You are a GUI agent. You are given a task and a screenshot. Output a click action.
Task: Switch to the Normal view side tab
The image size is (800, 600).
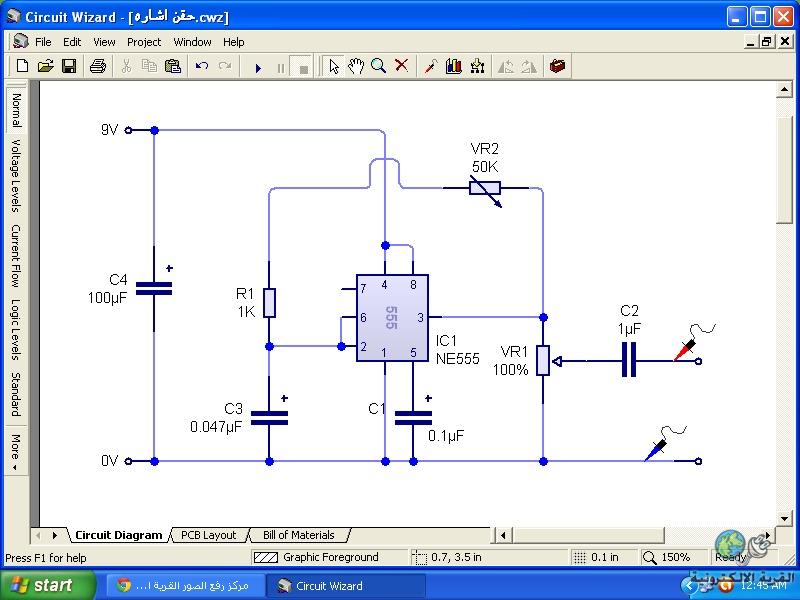click(16, 110)
